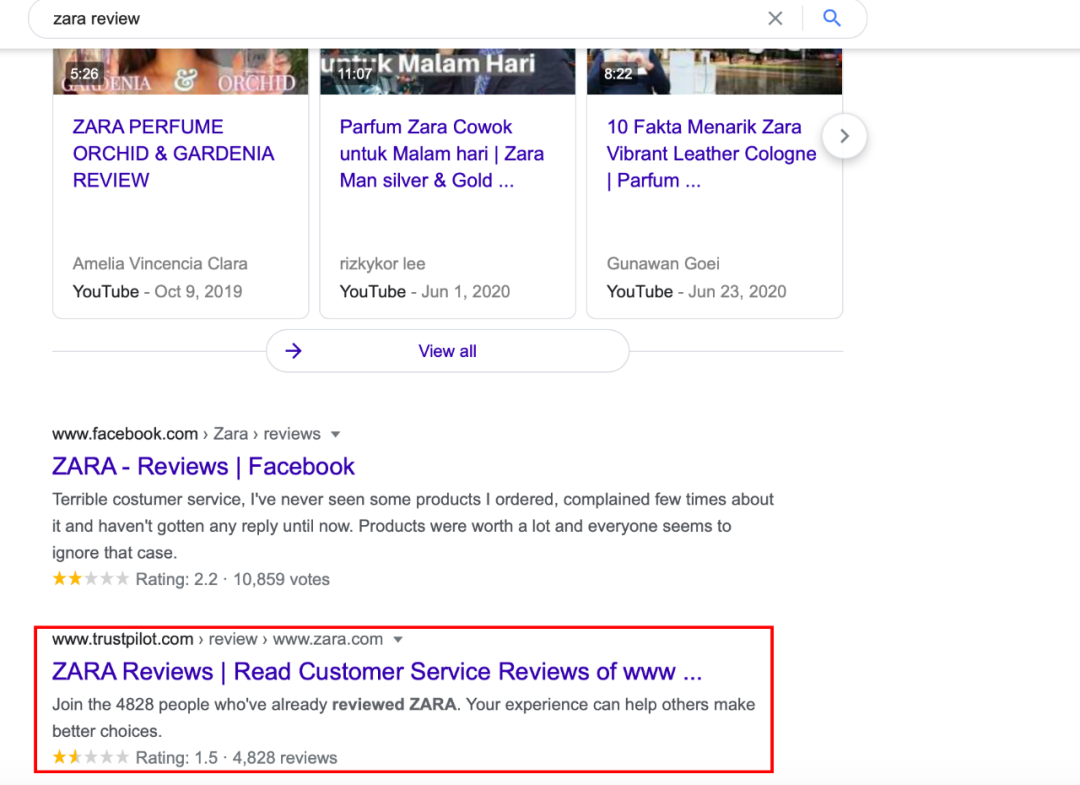Open 'ZARA PERFUME ORCHID & GARDENIA REVIEW' link
The width and height of the screenshot is (1080, 785).
[174, 154]
